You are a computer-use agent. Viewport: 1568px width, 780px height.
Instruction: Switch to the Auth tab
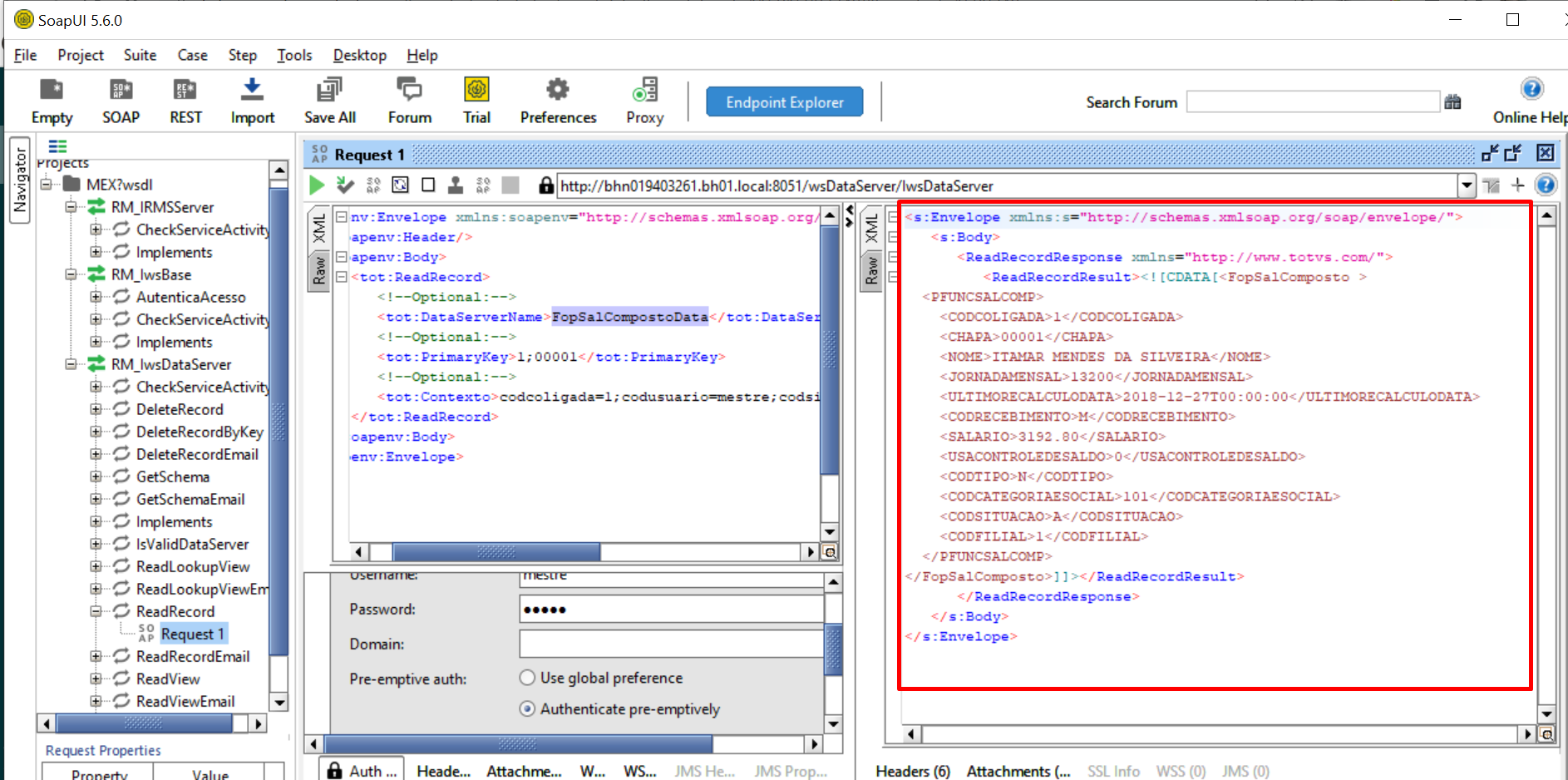[362, 771]
